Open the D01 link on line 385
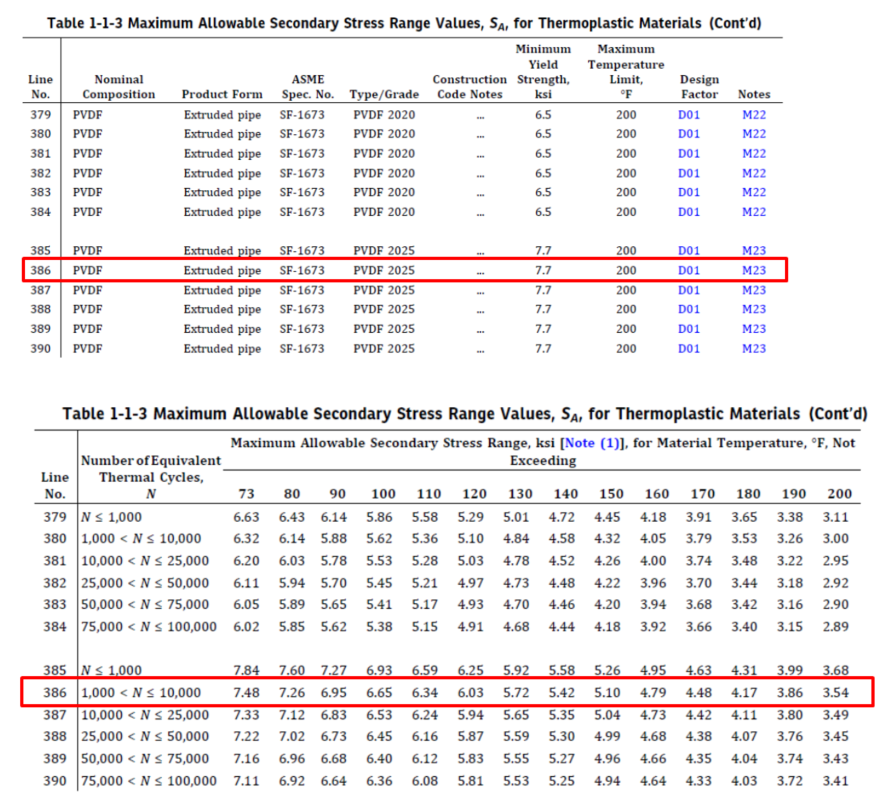The width and height of the screenshot is (885, 804). (x=689, y=250)
